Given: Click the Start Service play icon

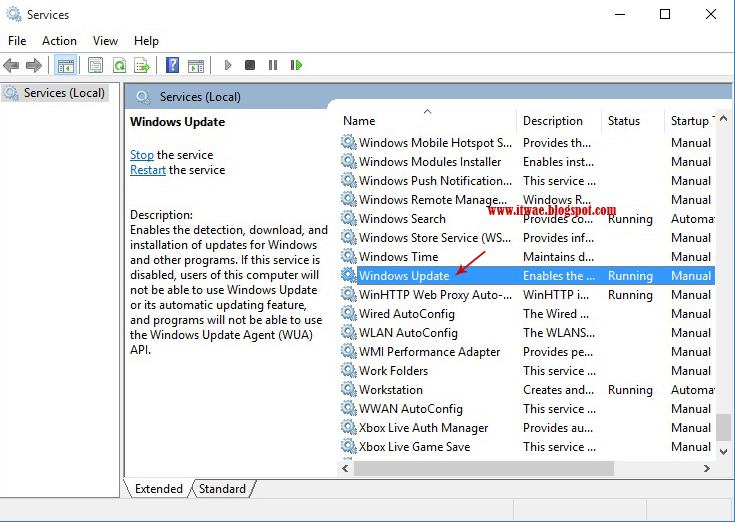Looking at the screenshot, I should (x=228, y=65).
